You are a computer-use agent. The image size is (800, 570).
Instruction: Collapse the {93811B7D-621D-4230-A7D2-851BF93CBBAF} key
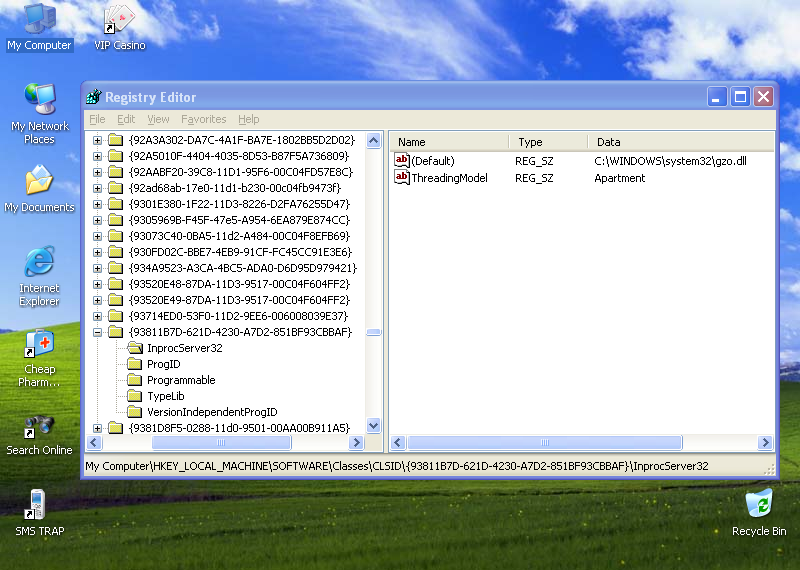pos(97,332)
